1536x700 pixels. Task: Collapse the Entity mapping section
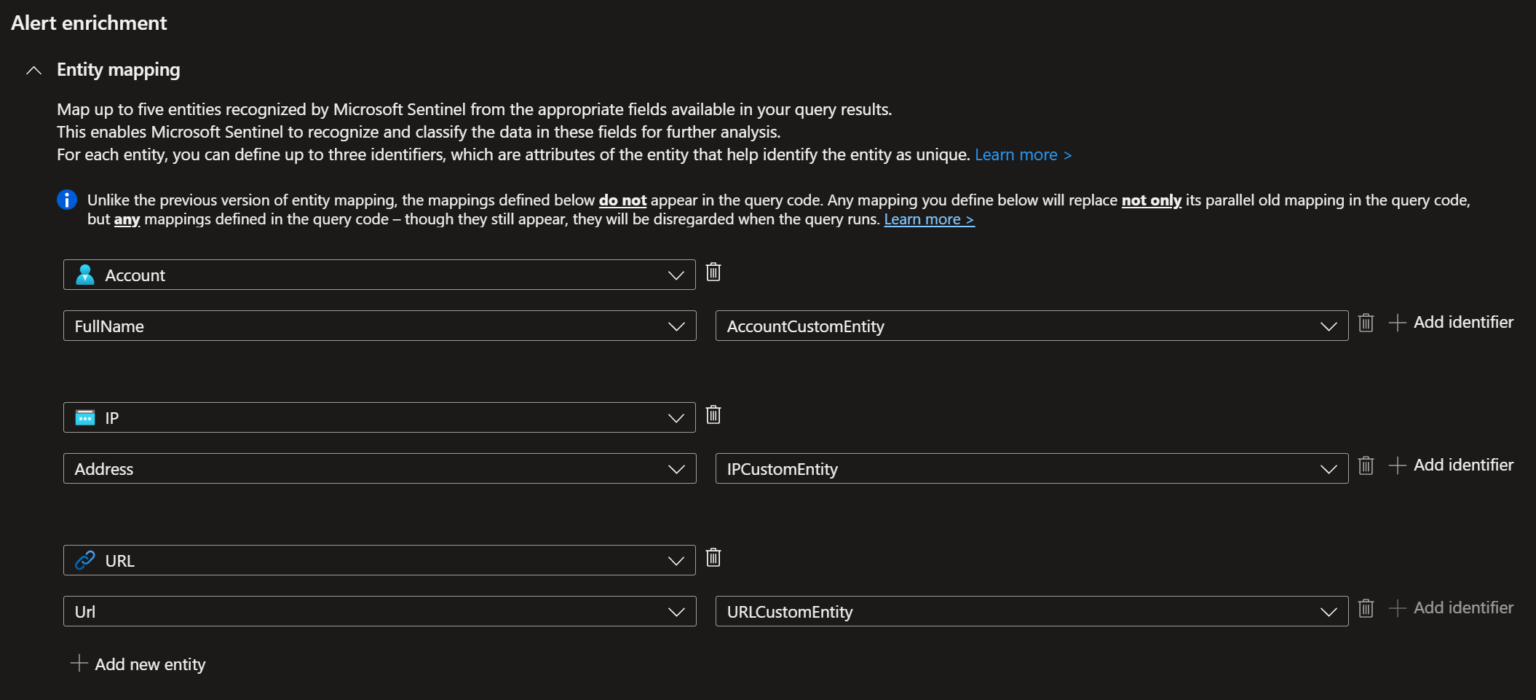pyautogui.click(x=33, y=69)
